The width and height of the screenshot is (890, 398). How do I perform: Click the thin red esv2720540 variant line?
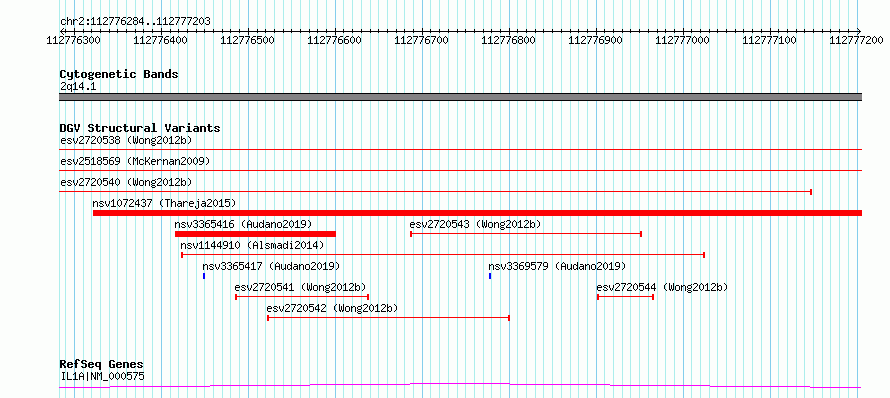[x=435, y=192]
